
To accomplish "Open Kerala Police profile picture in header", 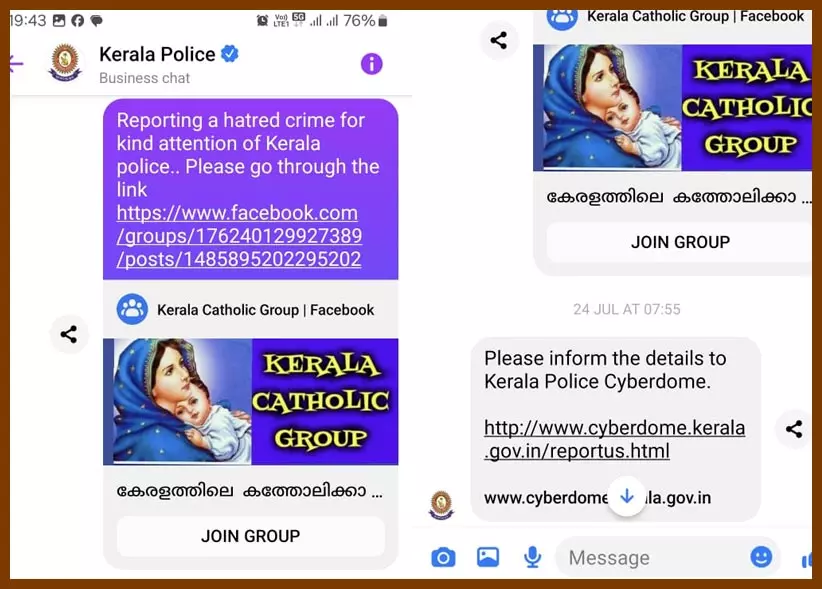I will pyautogui.click(x=65, y=63).
